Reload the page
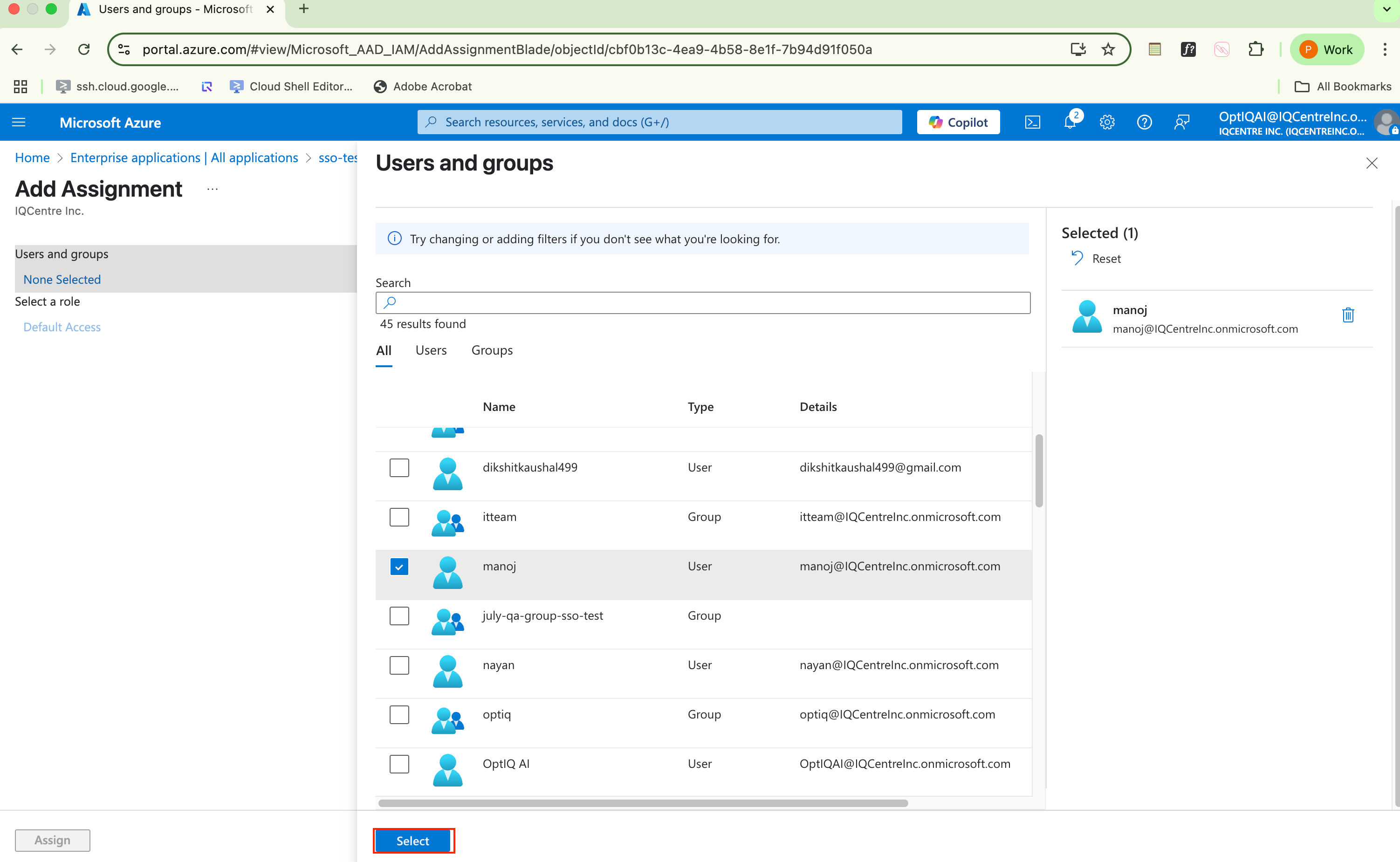The height and width of the screenshot is (862, 1400). click(x=84, y=49)
